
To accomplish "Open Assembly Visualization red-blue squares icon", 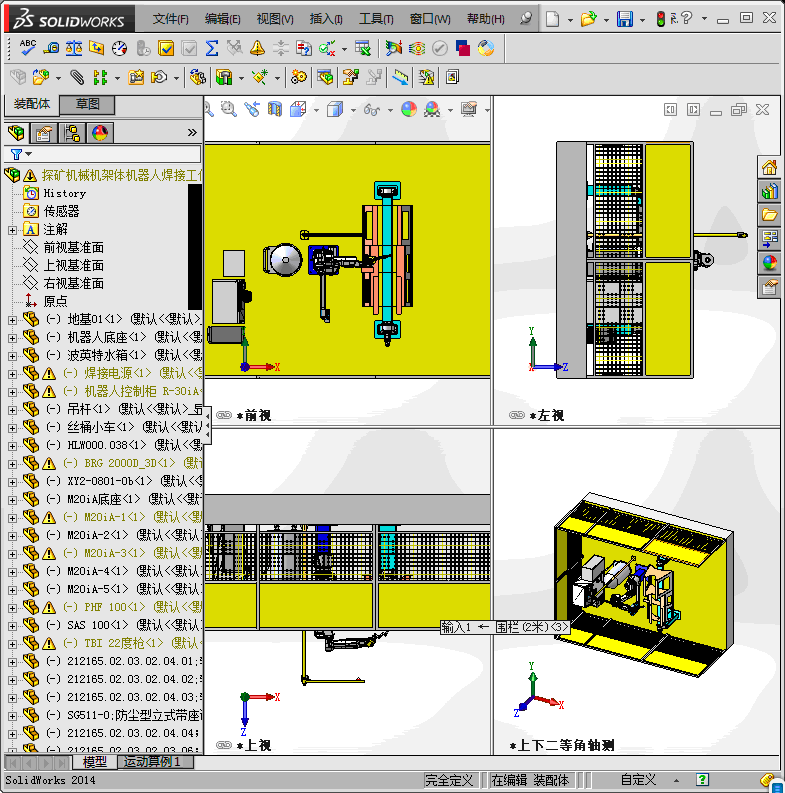I will point(463,48).
